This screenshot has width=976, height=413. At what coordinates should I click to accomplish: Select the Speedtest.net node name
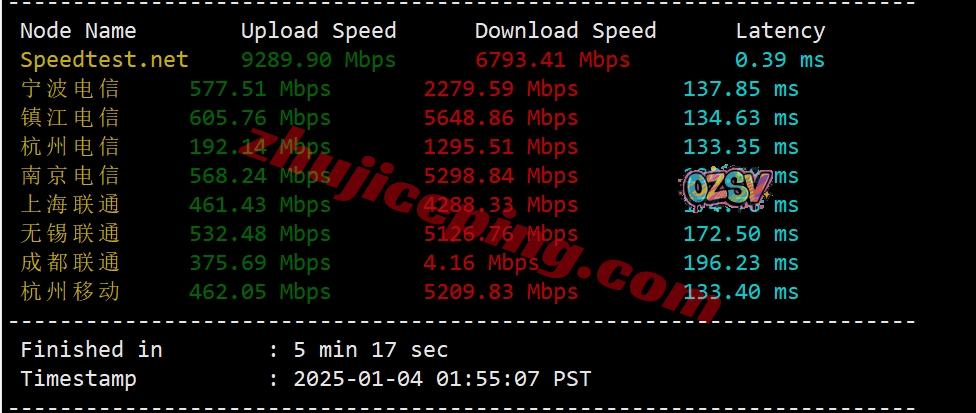104,60
